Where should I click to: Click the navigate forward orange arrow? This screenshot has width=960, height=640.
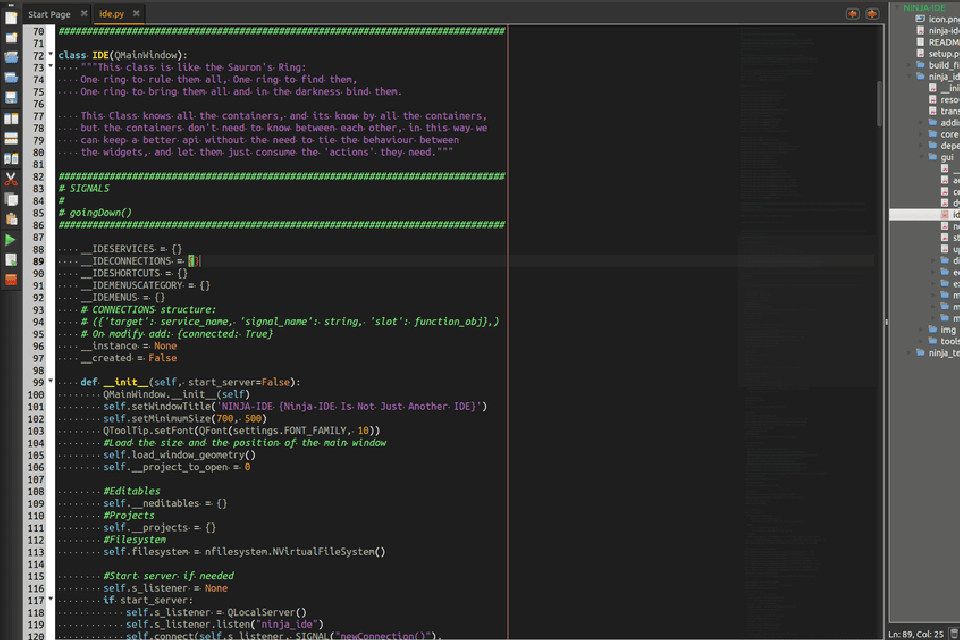click(872, 13)
